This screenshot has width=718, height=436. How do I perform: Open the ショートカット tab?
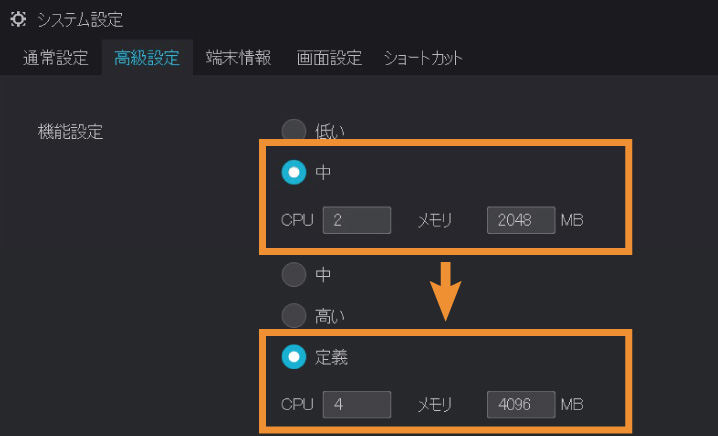[x=423, y=58]
